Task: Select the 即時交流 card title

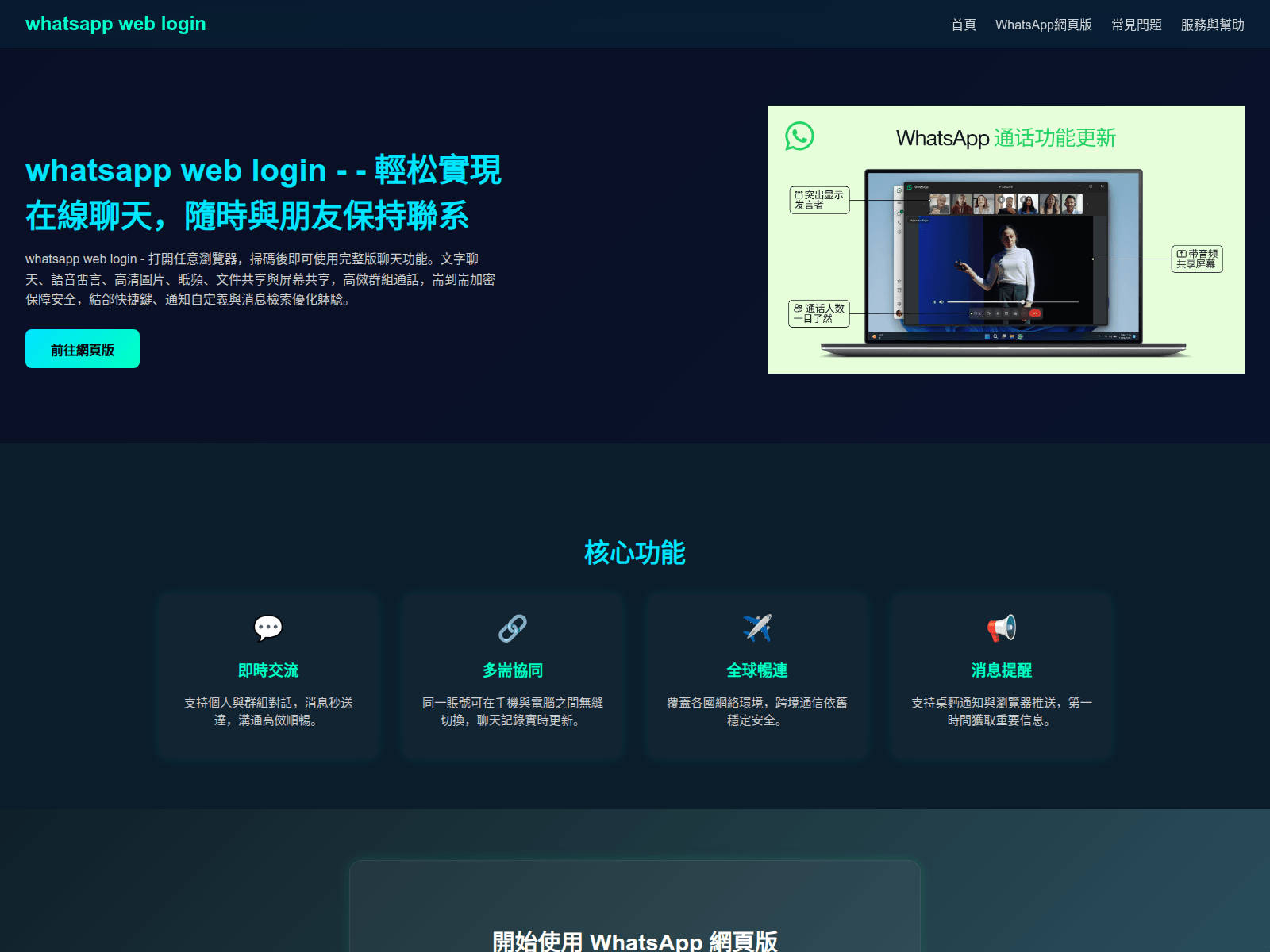Action: coord(268,670)
